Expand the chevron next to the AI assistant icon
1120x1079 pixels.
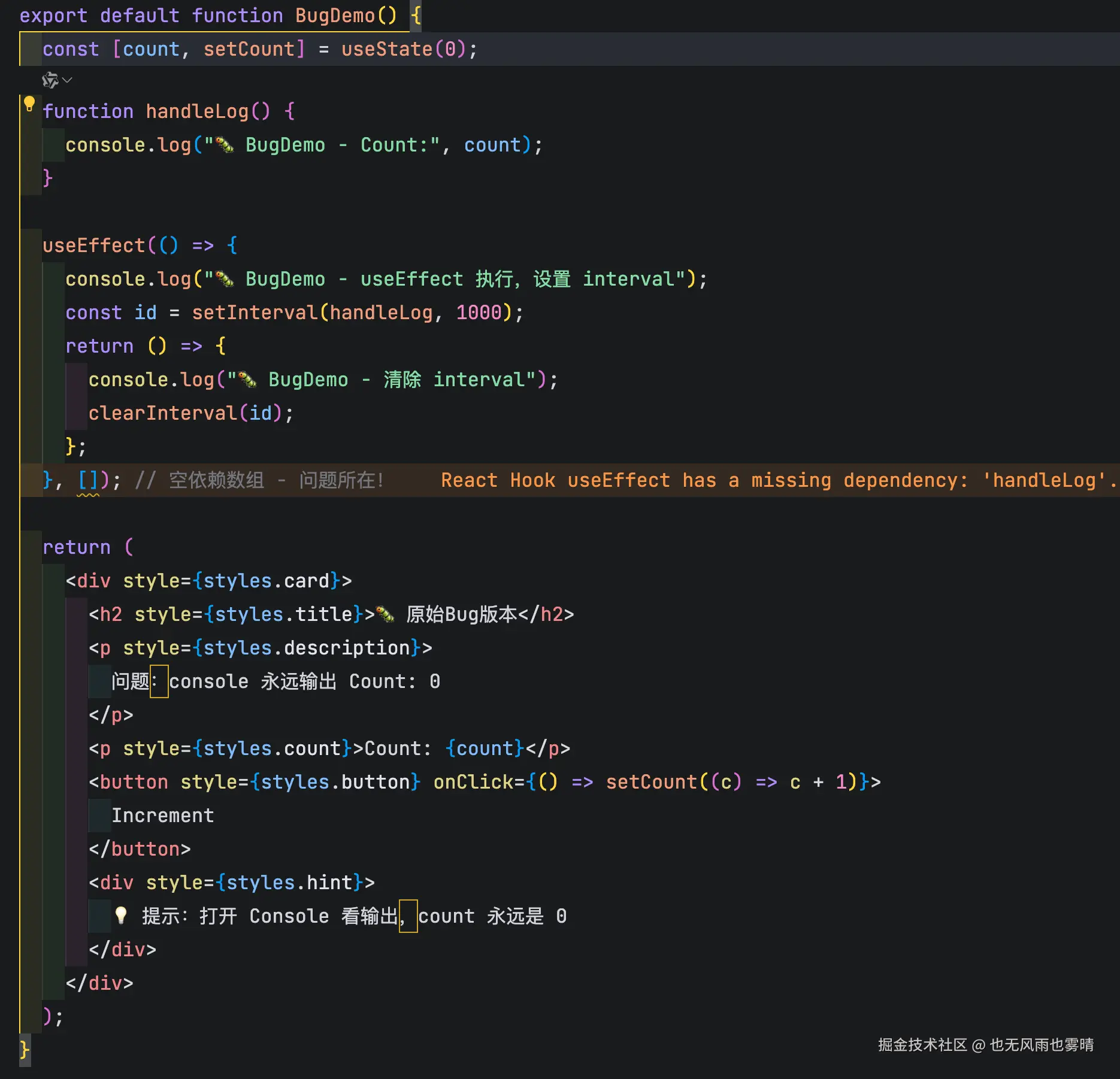(67, 80)
